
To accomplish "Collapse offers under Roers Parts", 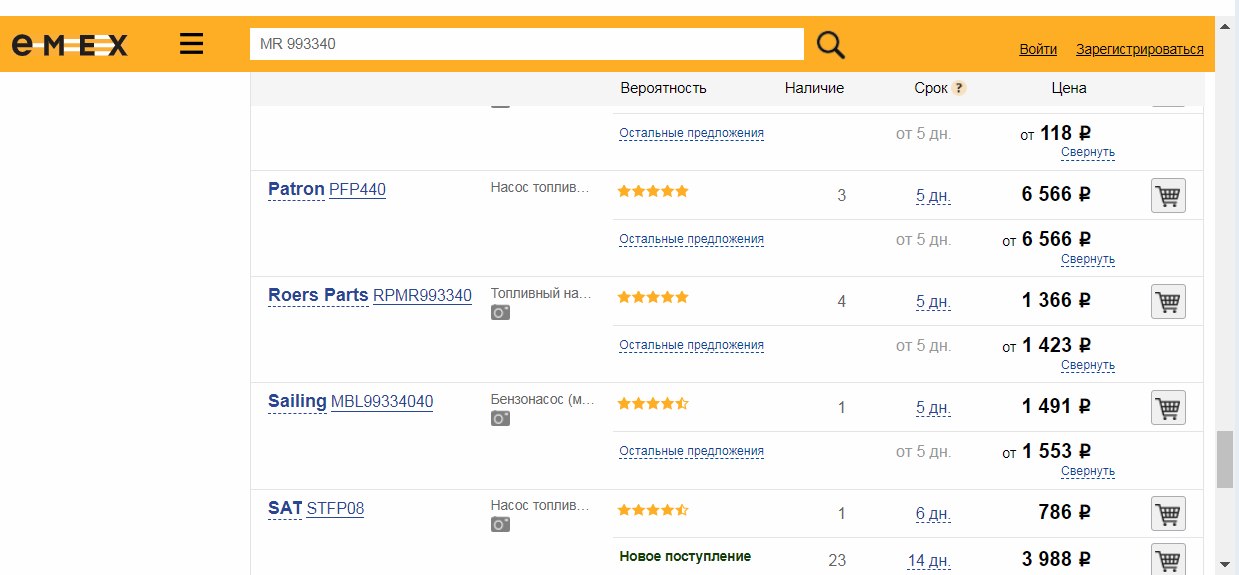I will click(x=1087, y=365).
